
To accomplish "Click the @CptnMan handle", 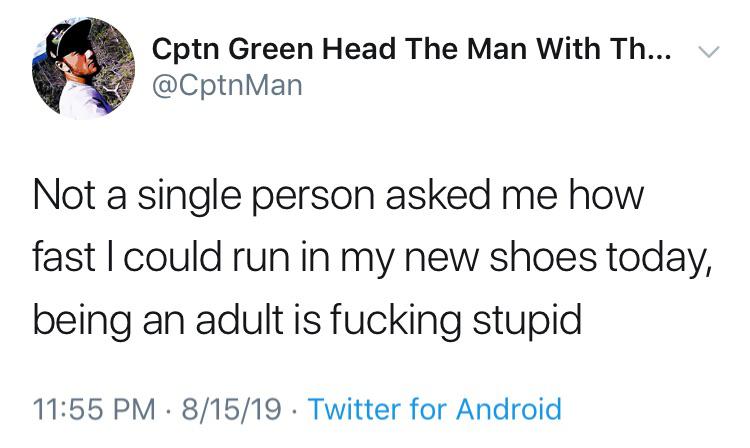I will pyautogui.click(x=225, y=87).
